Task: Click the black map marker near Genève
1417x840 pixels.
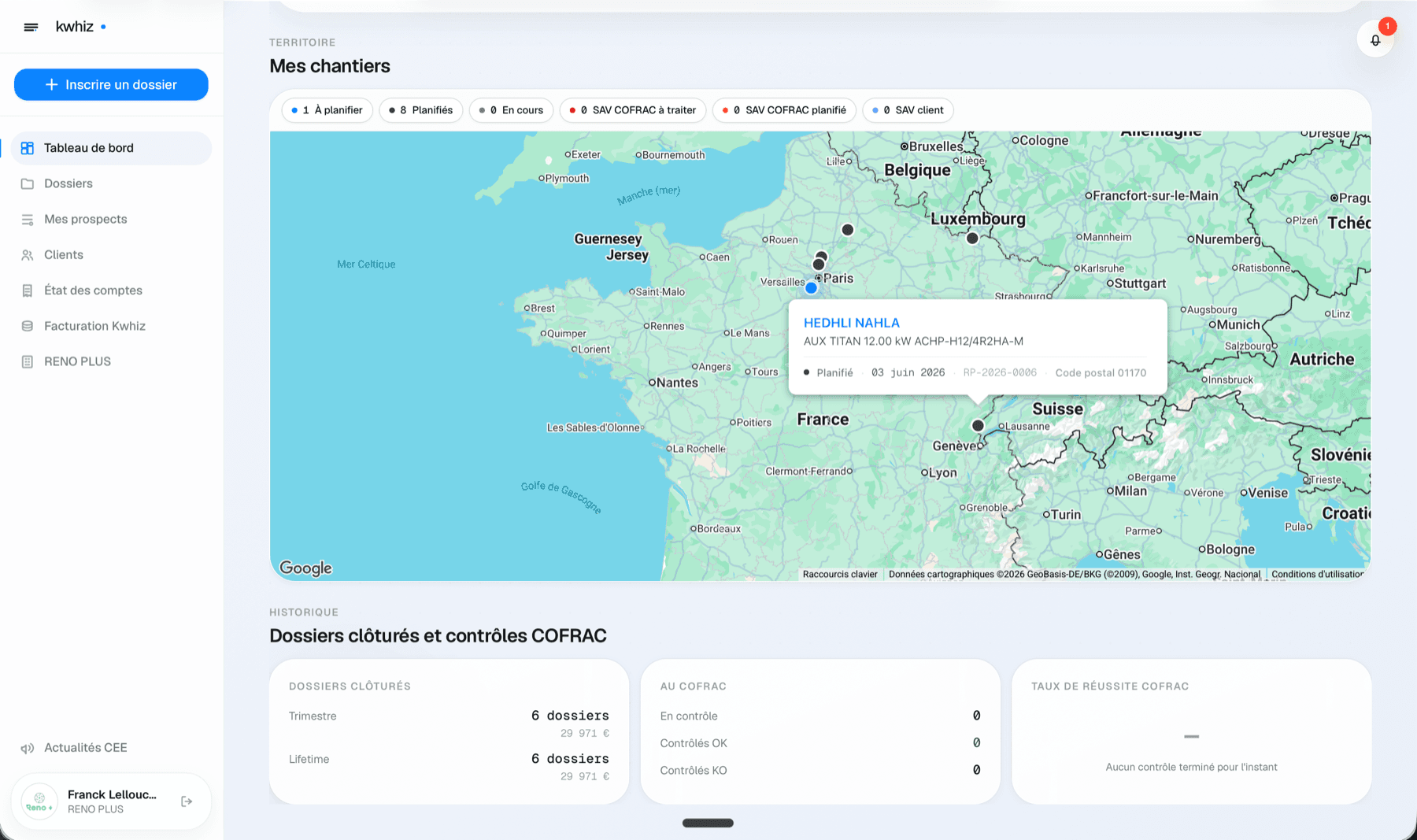Action: coord(978,425)
